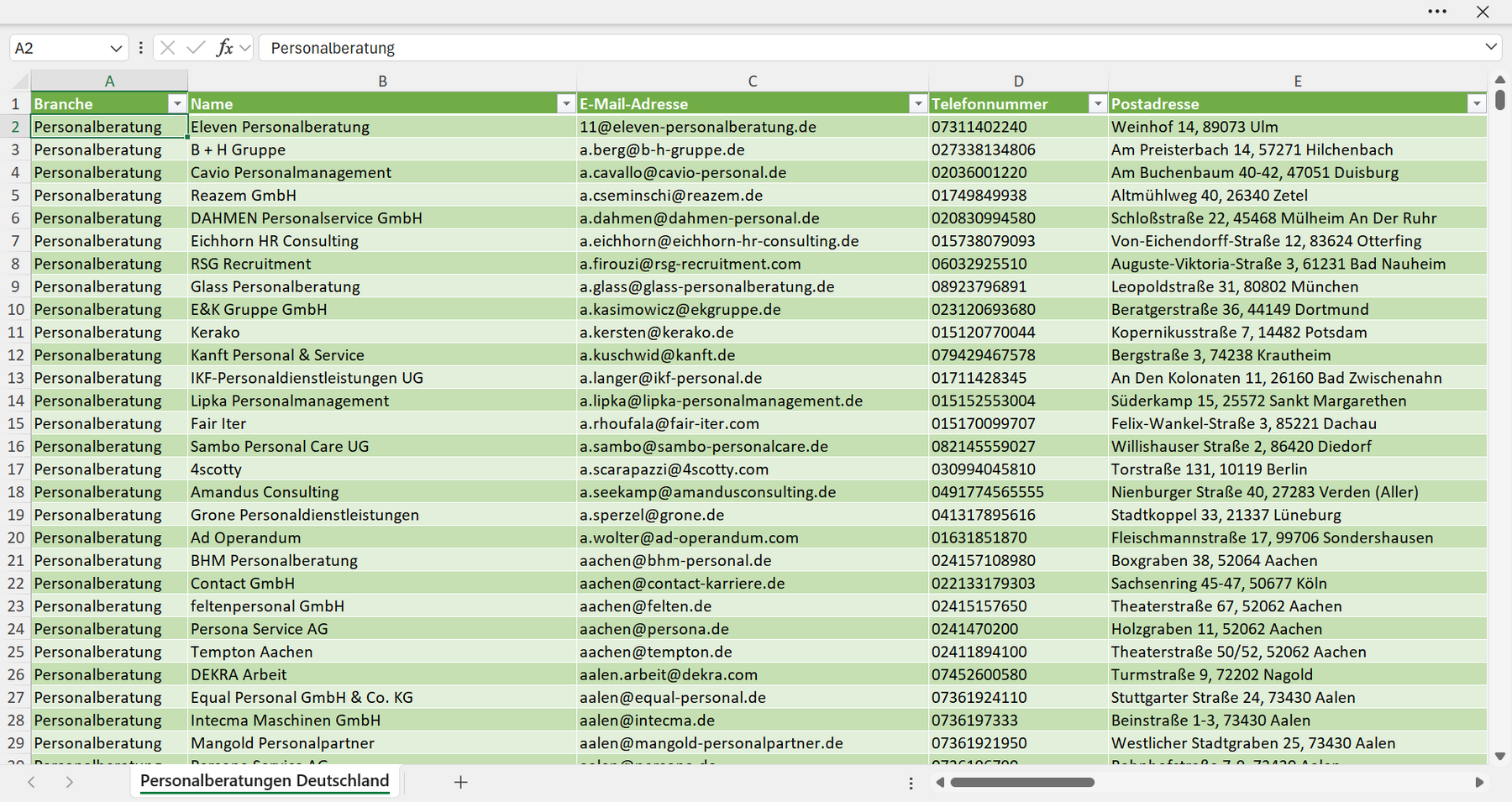Screen dimensions: 1512x802
Task: Select cell Cavio Personalmanagement
Action: click(x=382, y=172)
